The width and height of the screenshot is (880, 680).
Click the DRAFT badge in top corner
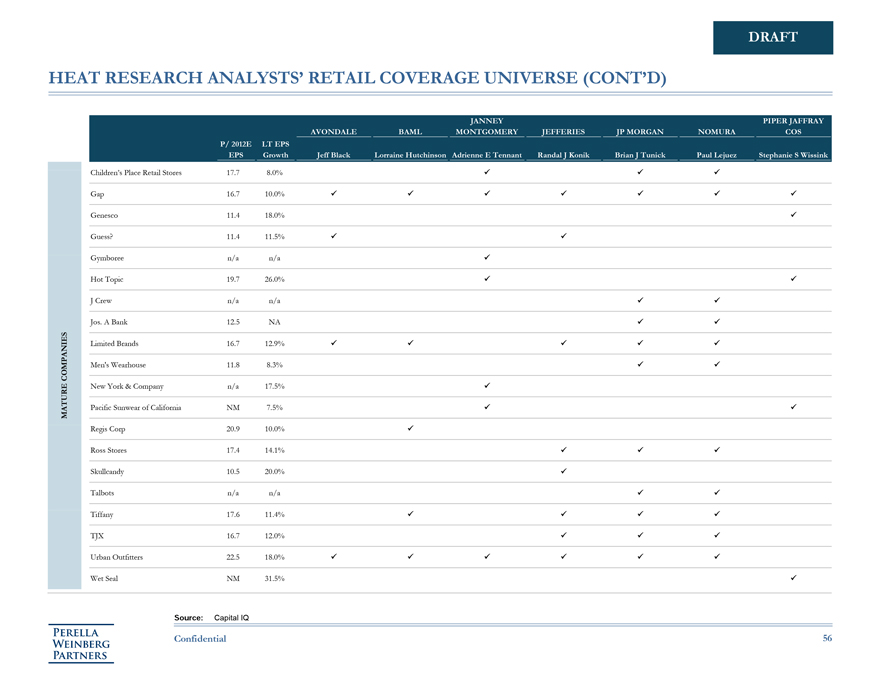(773, 37)
